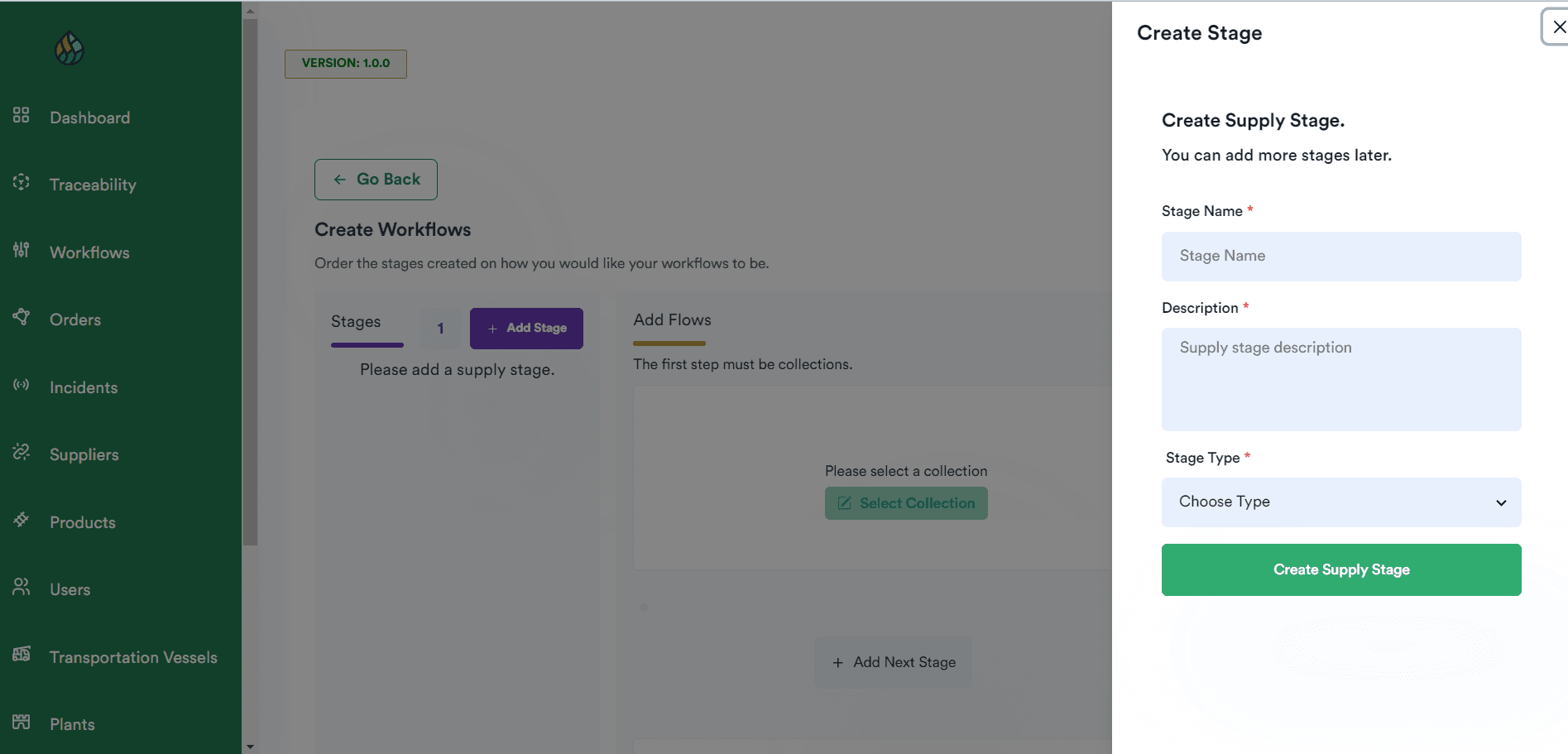Click the Traceability icon in sidebar
Image resolution: width=1568 pixels, height=754 pixels.
22,182
